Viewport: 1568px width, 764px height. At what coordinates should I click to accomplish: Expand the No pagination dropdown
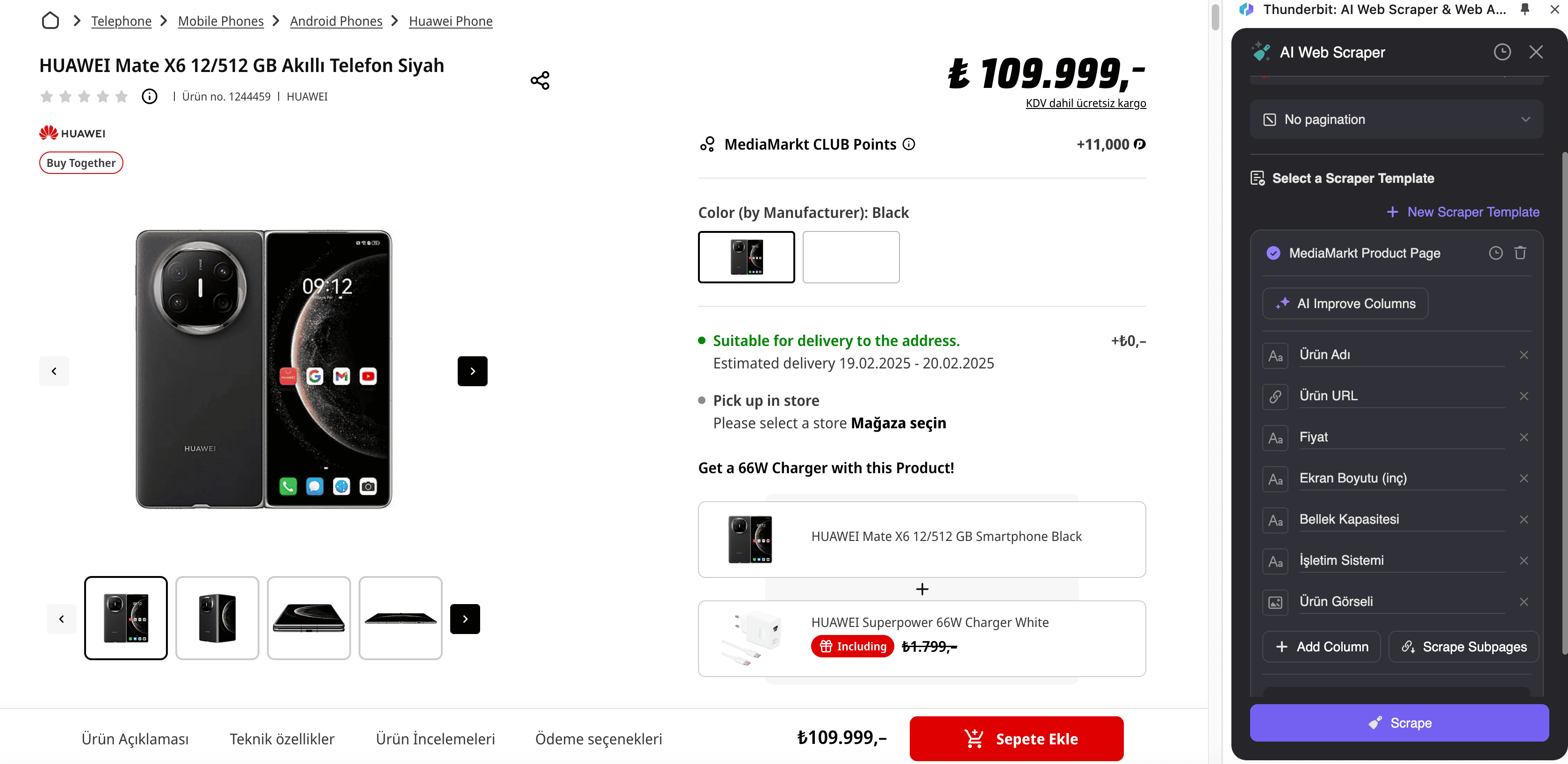pyautogui.click(x=1396, y=119)
